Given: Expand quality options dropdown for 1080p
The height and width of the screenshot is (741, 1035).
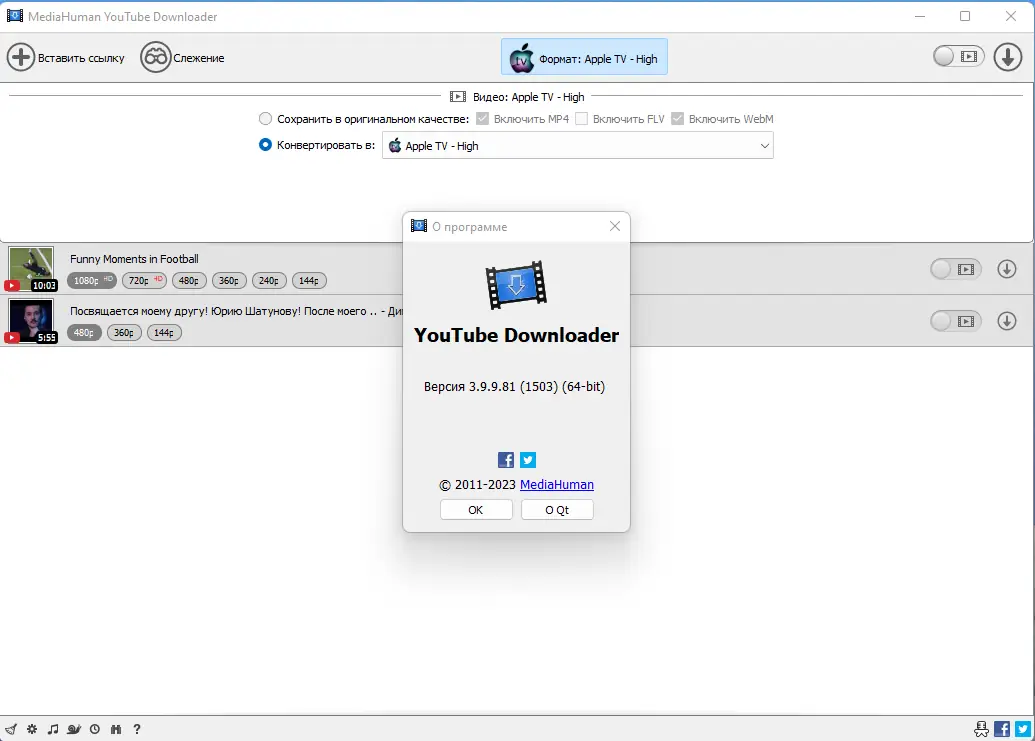Looking at the screenshot, I should click(91, 280).
